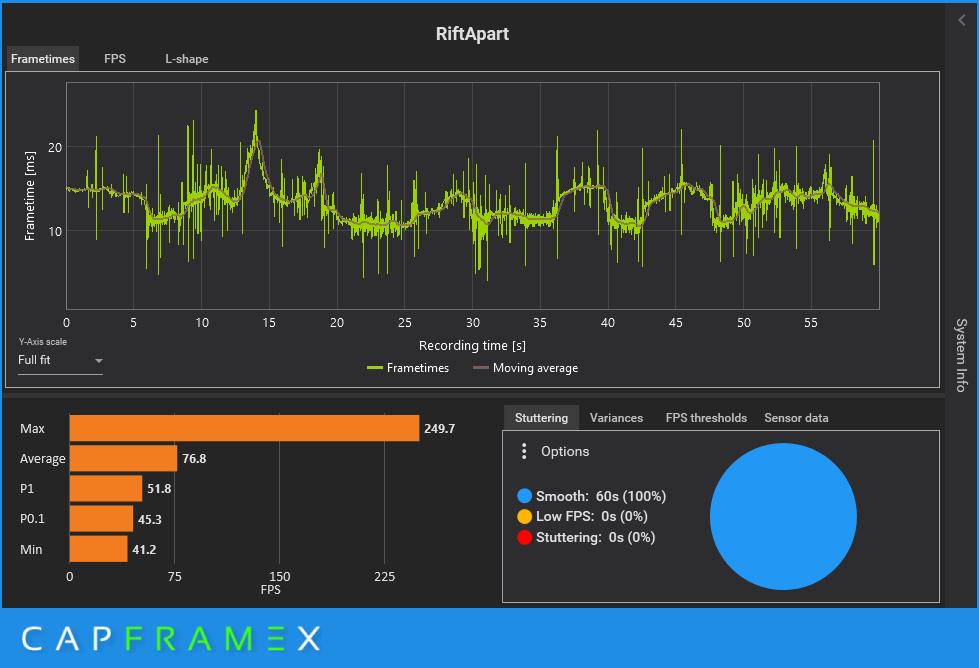
Task: Open the three-dot Options menu icon
Action: click(524, 451)
